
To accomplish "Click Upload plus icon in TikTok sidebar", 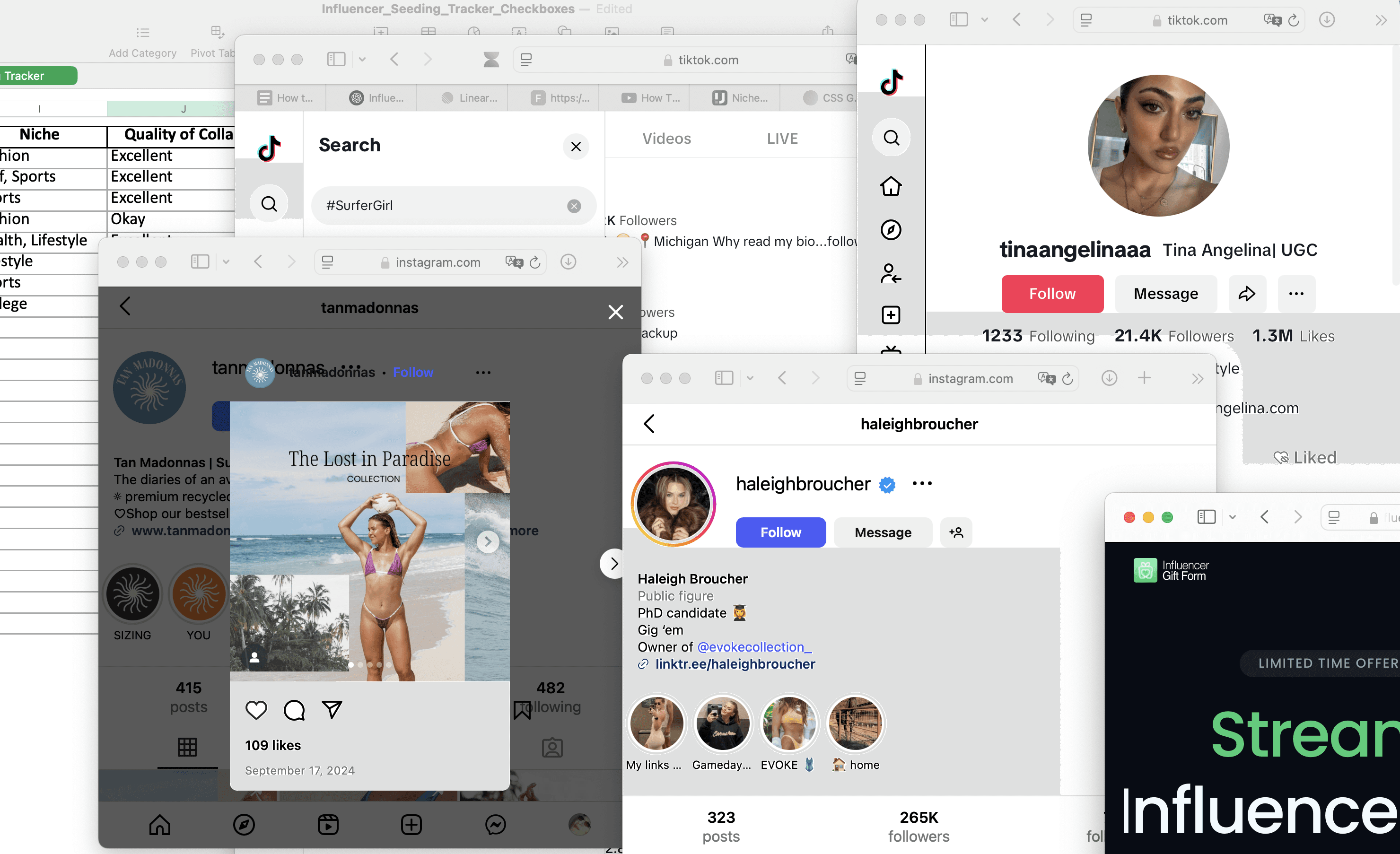I will pyautogui.click(x=891, y=315).
